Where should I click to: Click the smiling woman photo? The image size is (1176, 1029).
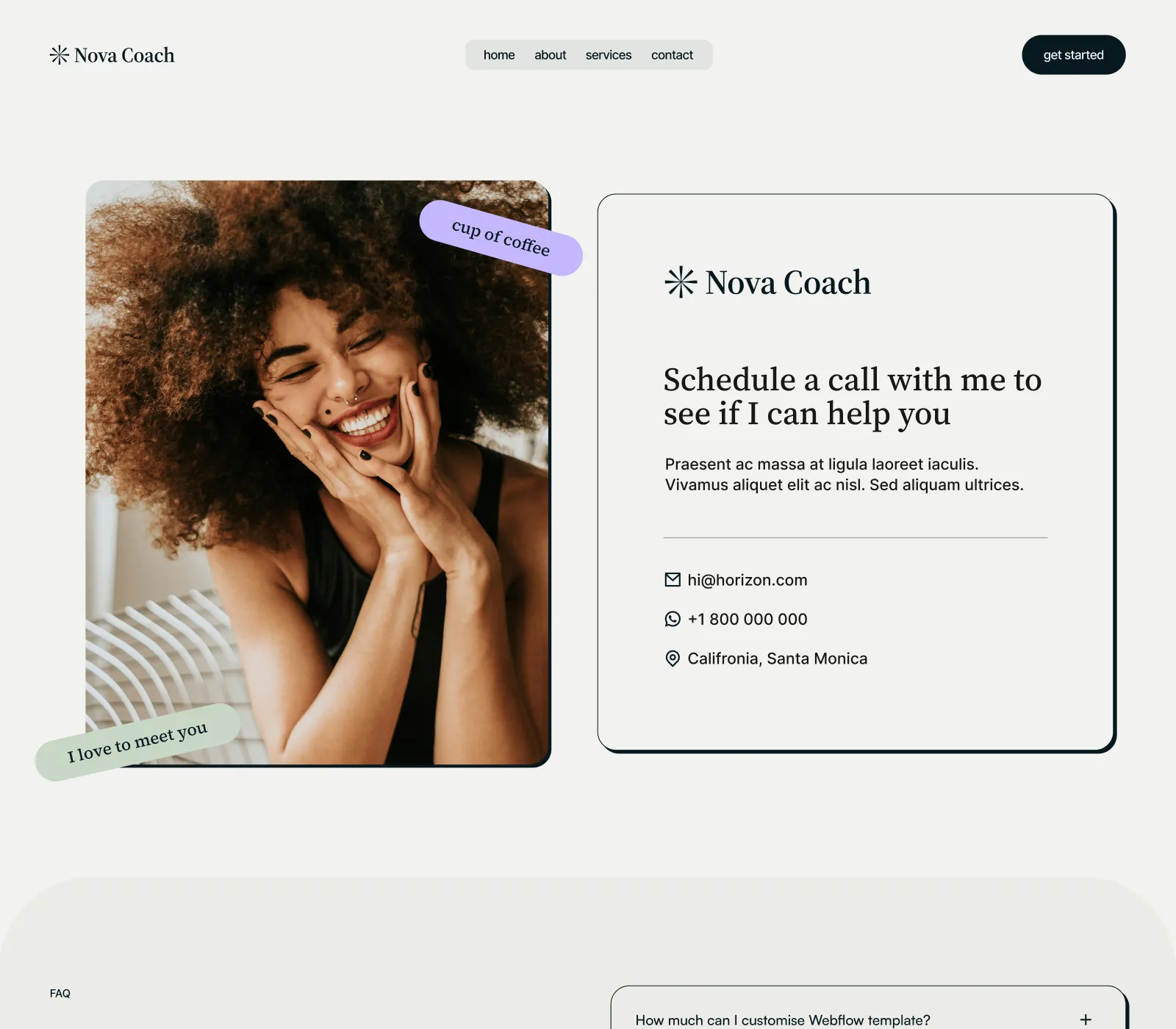click(x=318, y=473)
